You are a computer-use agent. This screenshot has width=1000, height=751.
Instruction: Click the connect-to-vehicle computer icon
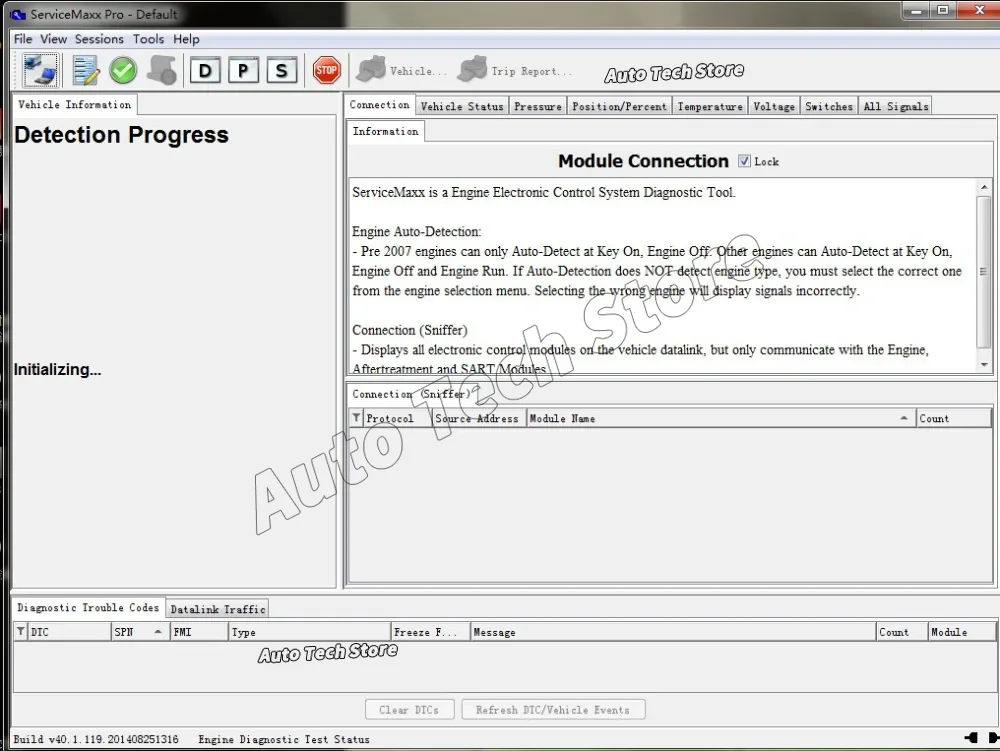pyautogui.click(x=40, y=70)
